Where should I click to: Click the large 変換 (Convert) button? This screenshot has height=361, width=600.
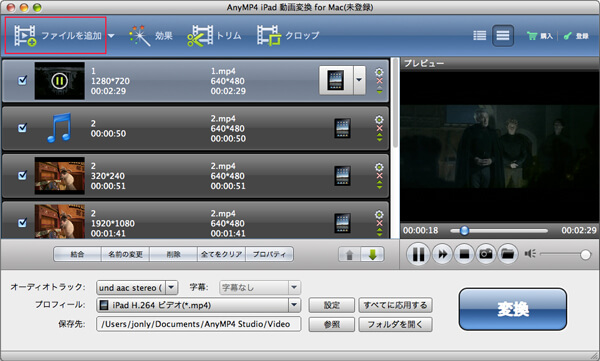[x=513, y=309]
